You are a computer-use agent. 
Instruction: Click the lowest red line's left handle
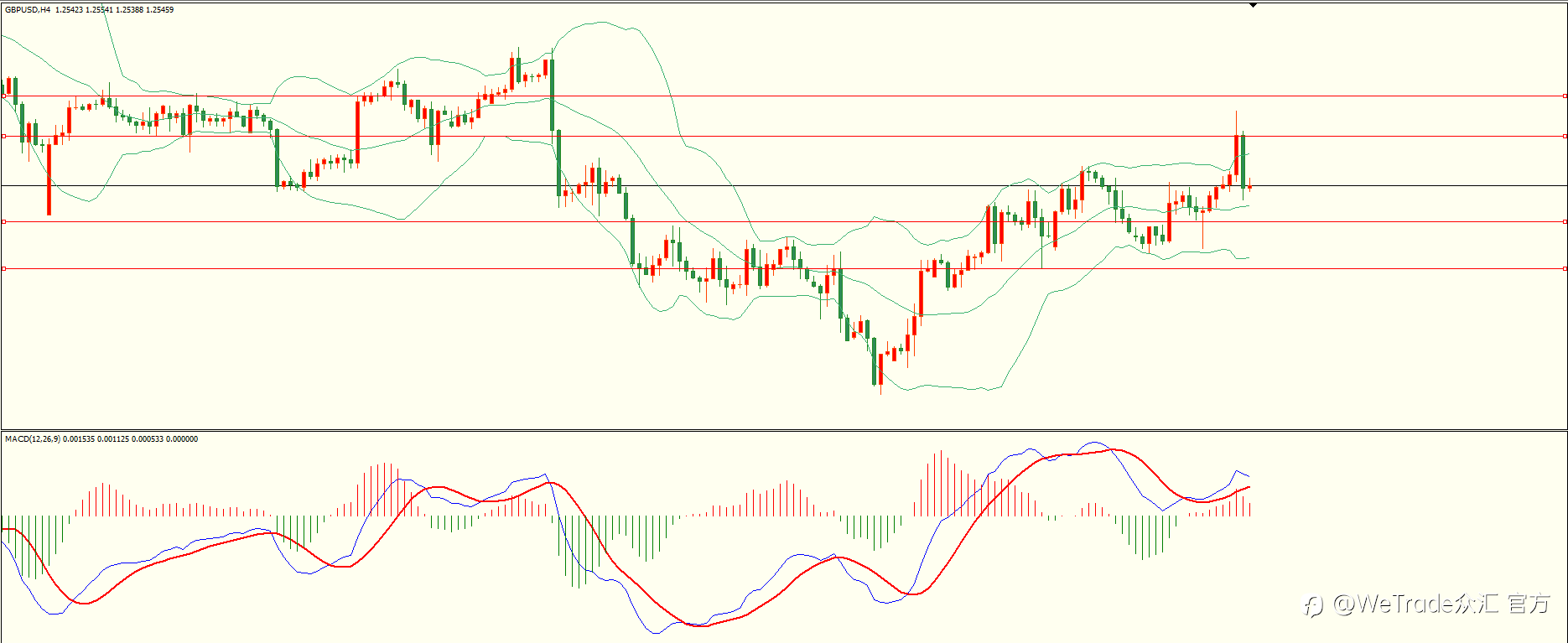[x=3, y=269]
